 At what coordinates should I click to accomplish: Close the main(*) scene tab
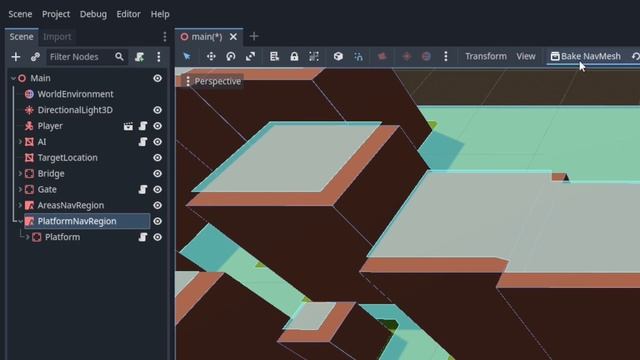point(233,37)
